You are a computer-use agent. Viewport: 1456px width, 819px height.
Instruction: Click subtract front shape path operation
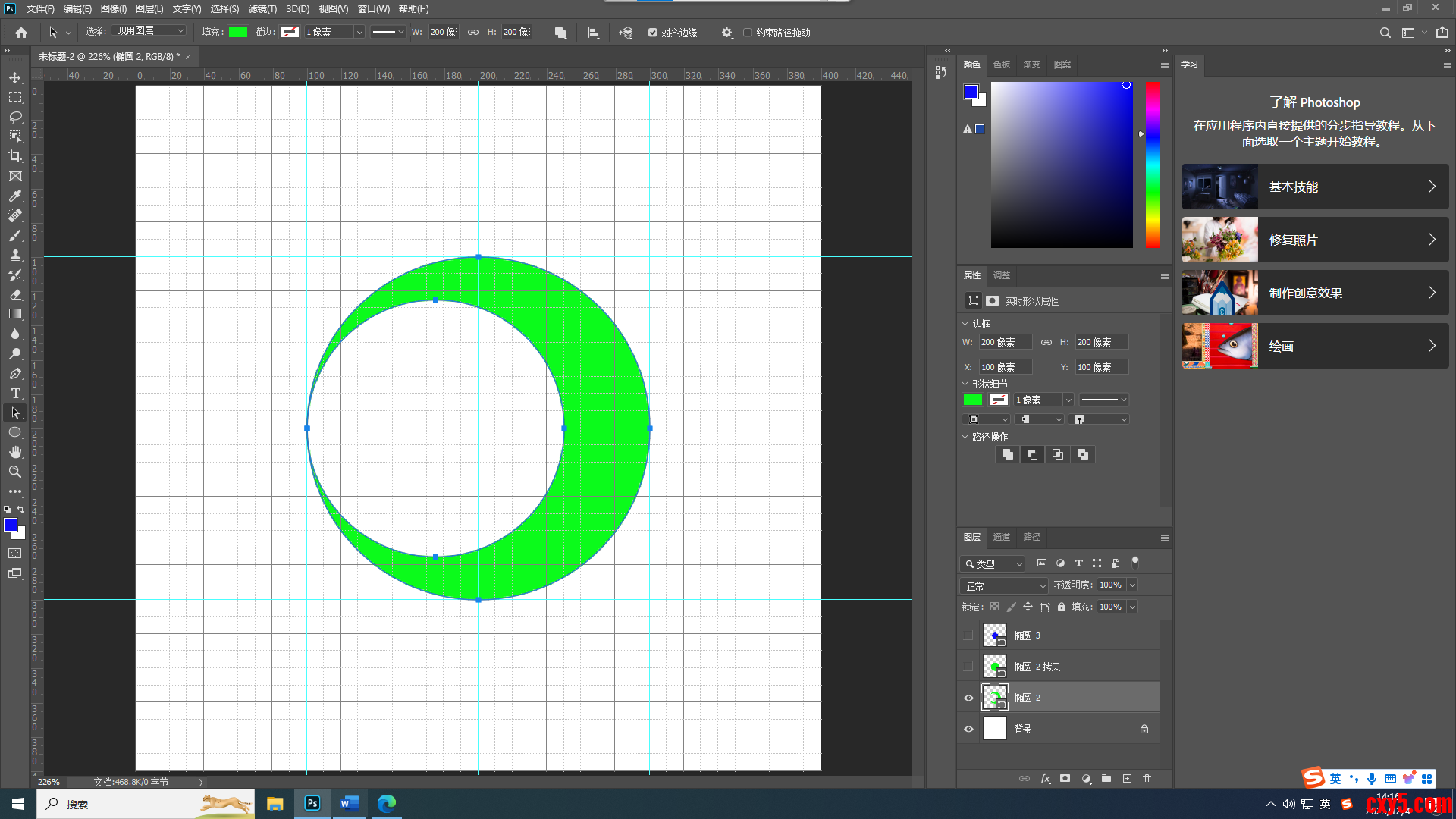click(1032, 454)
